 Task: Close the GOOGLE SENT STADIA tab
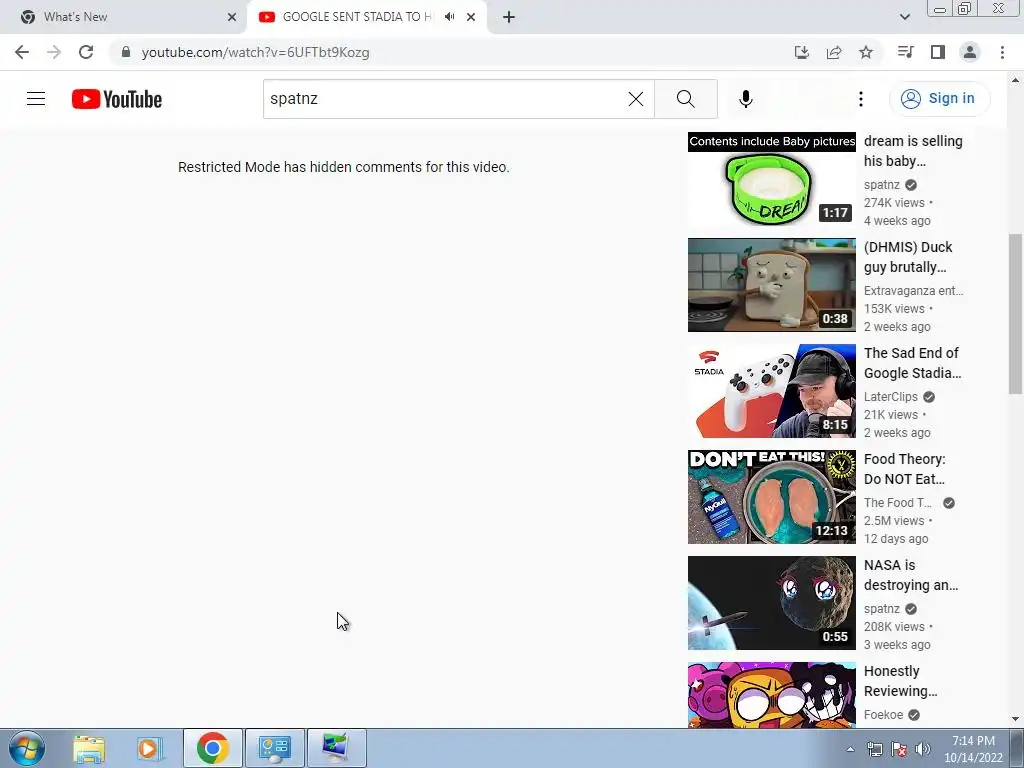point(471,17)
